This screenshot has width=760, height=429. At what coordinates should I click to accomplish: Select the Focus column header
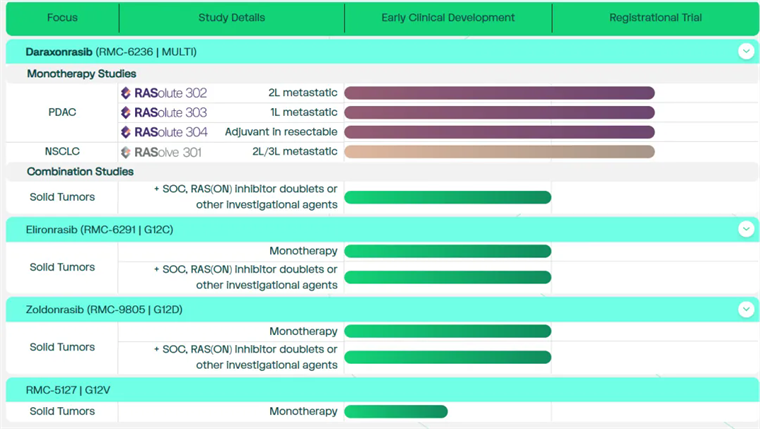[x=62, y=18]
